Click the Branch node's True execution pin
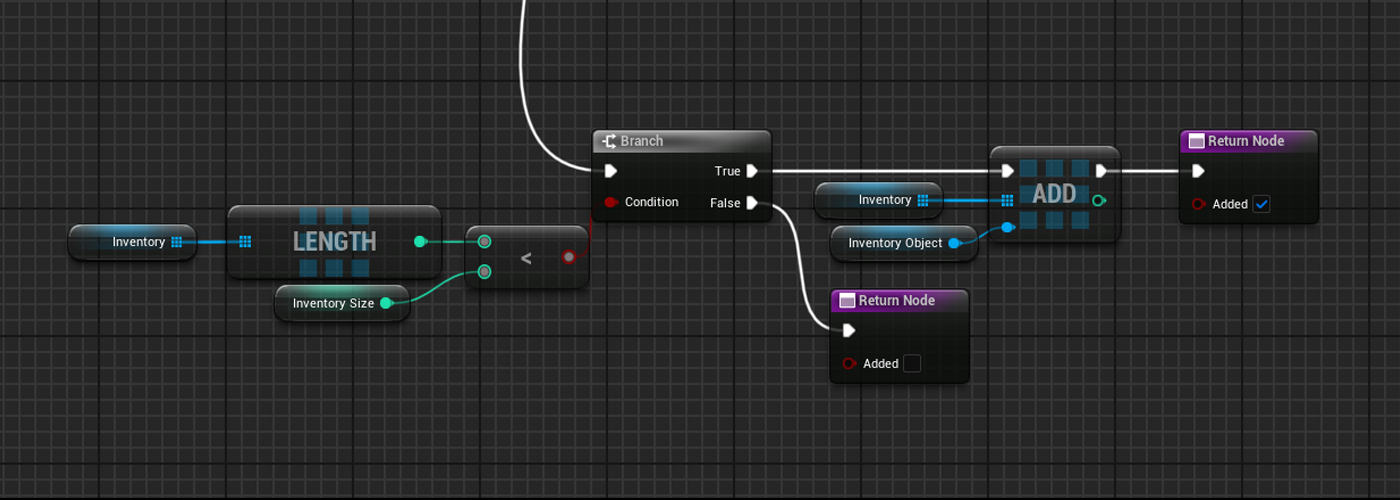 [x=752, y=171]
